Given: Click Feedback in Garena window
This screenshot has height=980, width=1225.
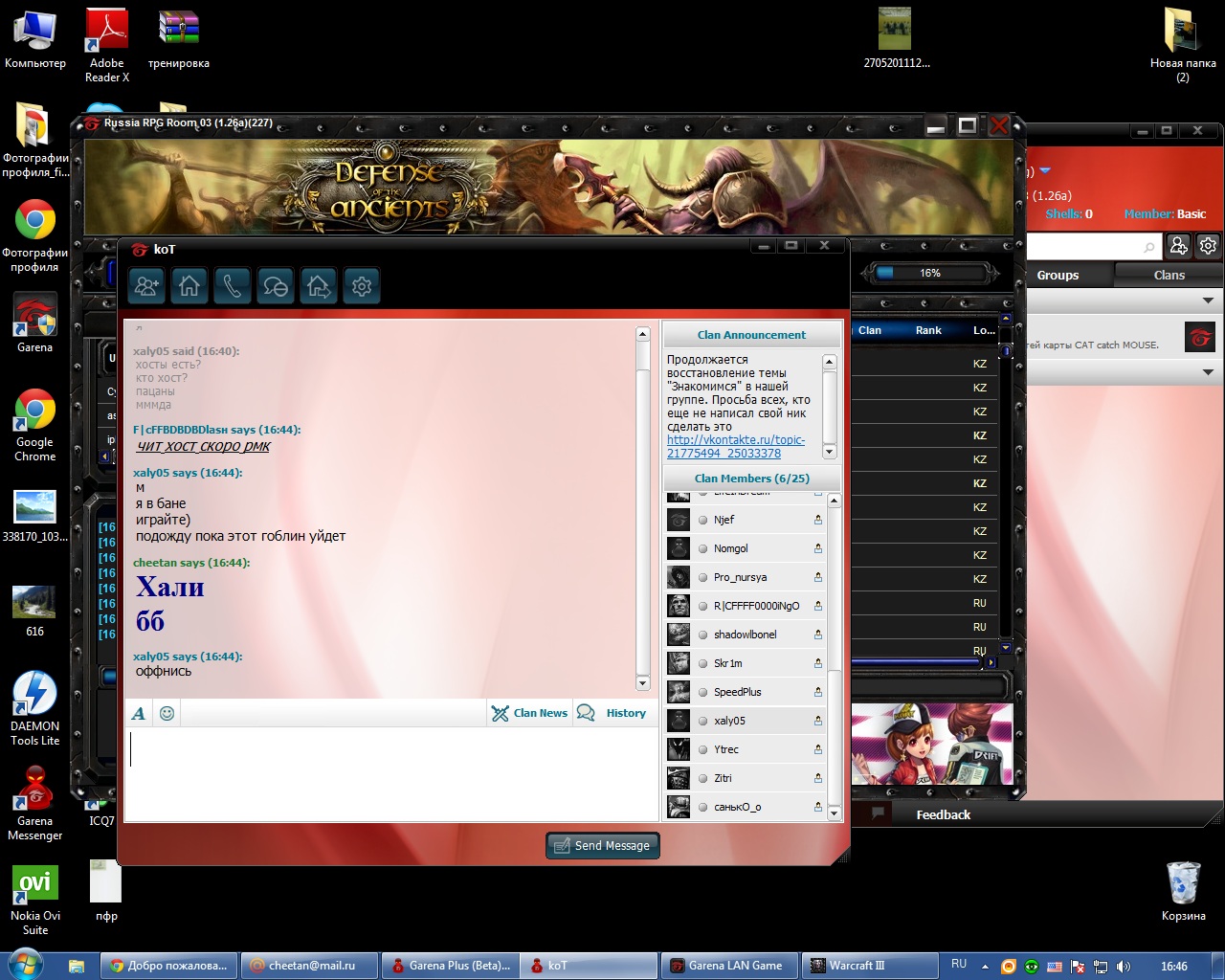Looking at the screenshot, I should 943,814.
